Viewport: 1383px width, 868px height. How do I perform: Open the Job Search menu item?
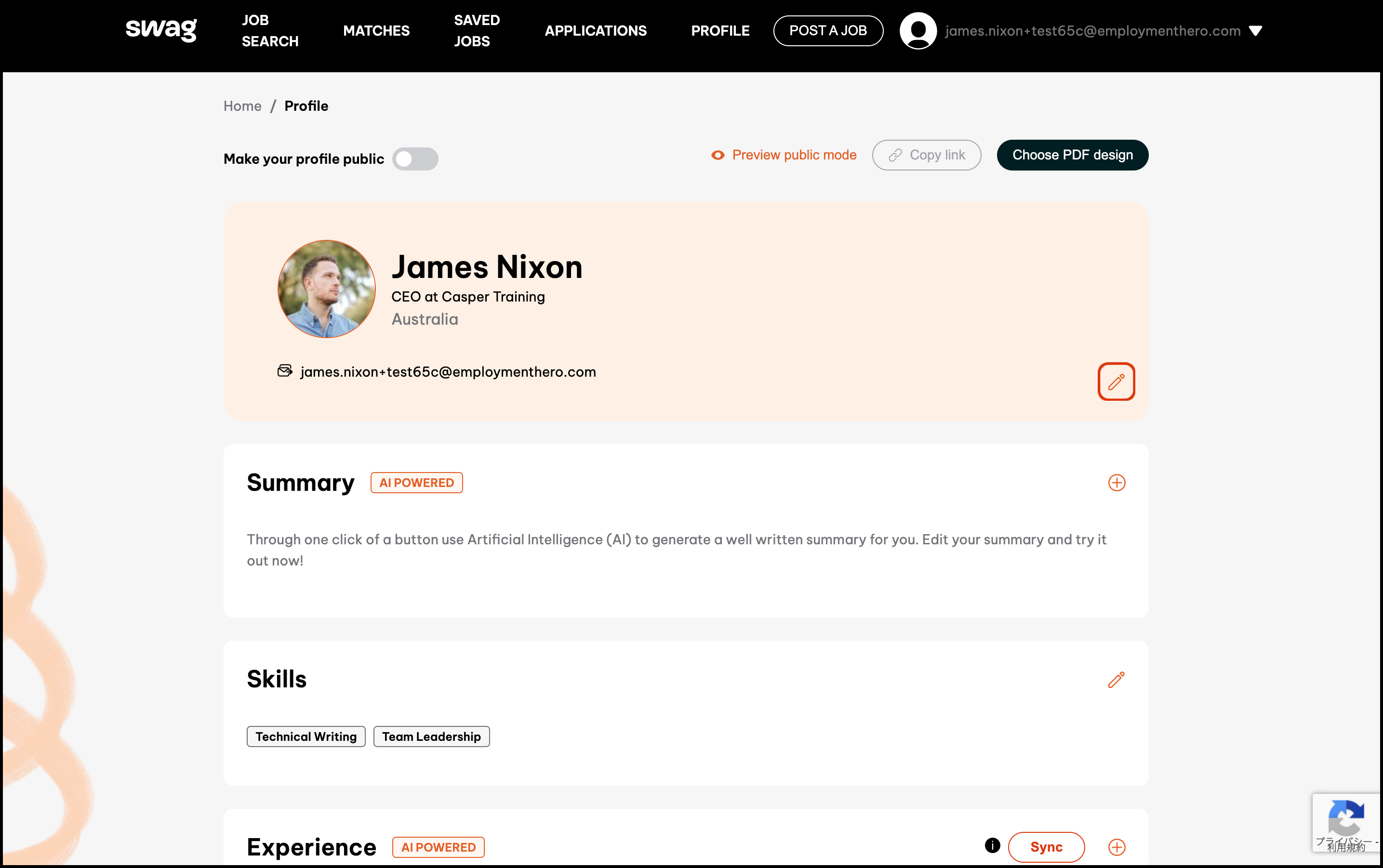[270, 30]
